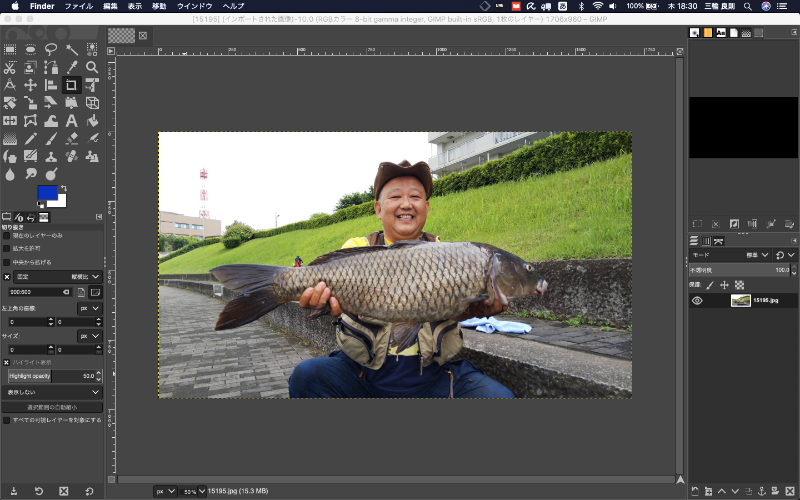
Task: Click the blue foreground color swatch
Action: click(47, 192)
